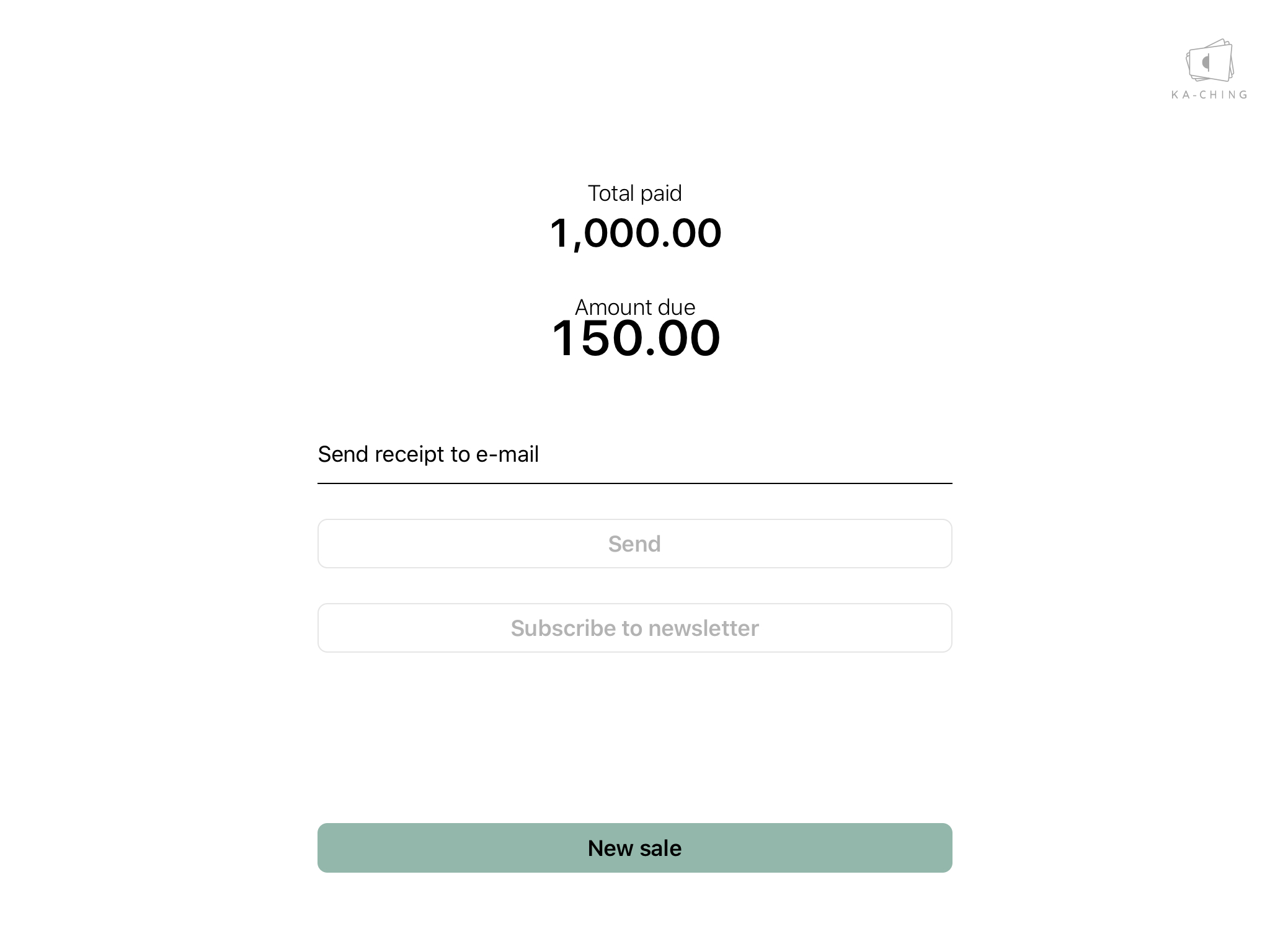
Task: Start a New sale
Action: pos(634,848)
